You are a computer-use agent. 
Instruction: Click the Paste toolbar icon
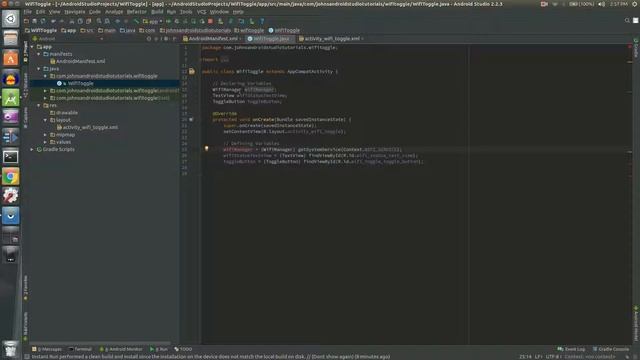tap(89, 21)
